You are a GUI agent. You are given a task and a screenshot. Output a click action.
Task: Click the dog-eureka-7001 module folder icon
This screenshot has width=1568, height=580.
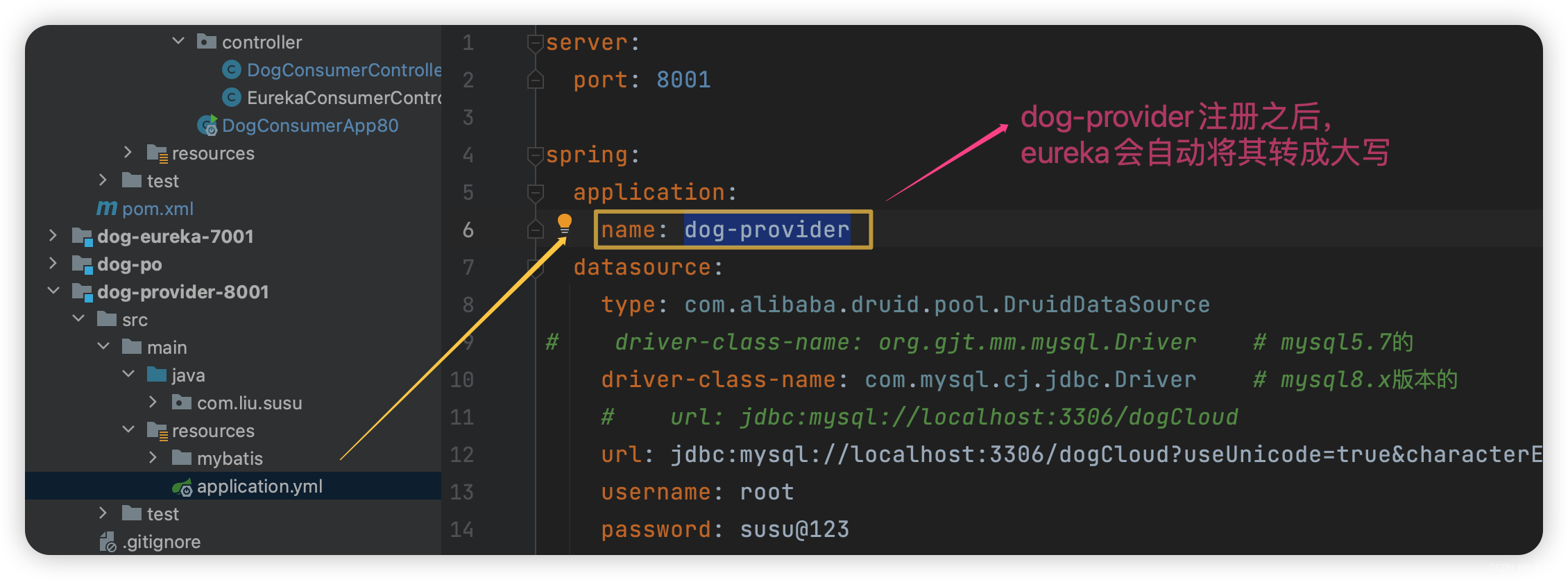pos(82,237)
